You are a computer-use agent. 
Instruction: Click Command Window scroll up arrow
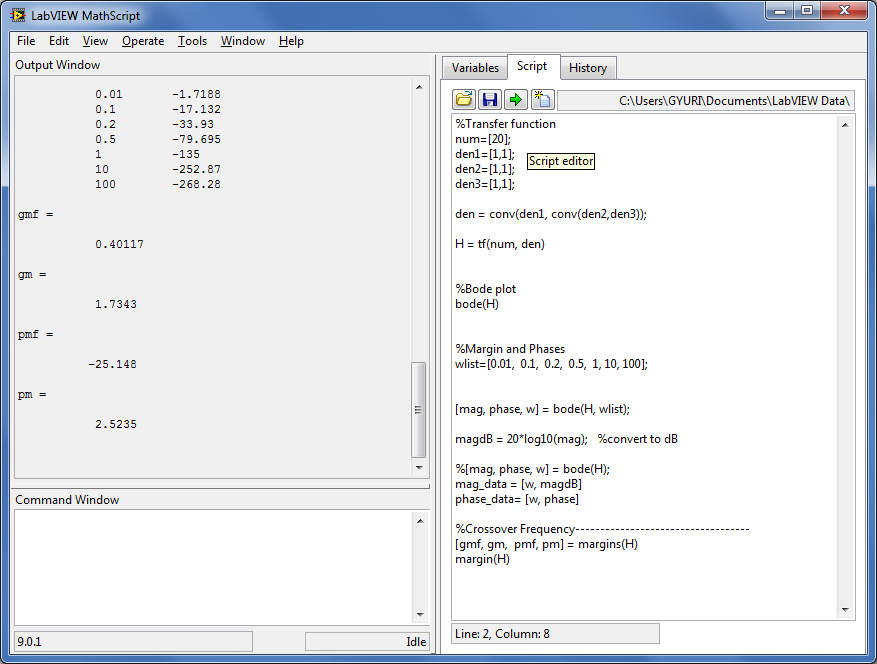[420, 521]
